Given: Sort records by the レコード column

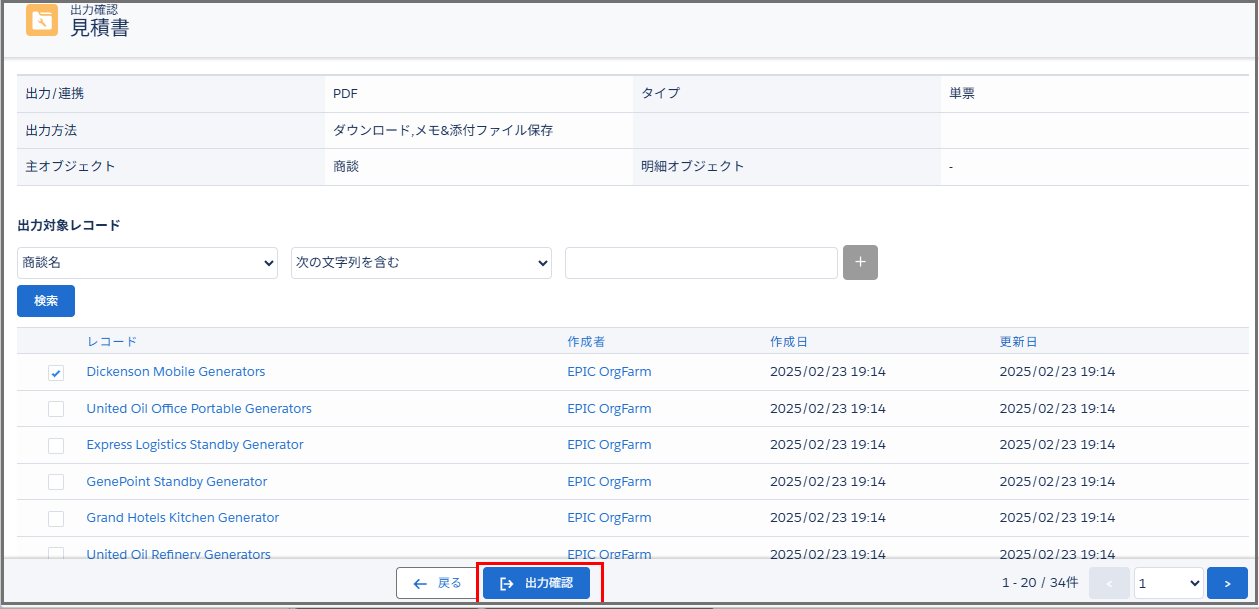Looking at the screenshot, I should coord(112,341).
